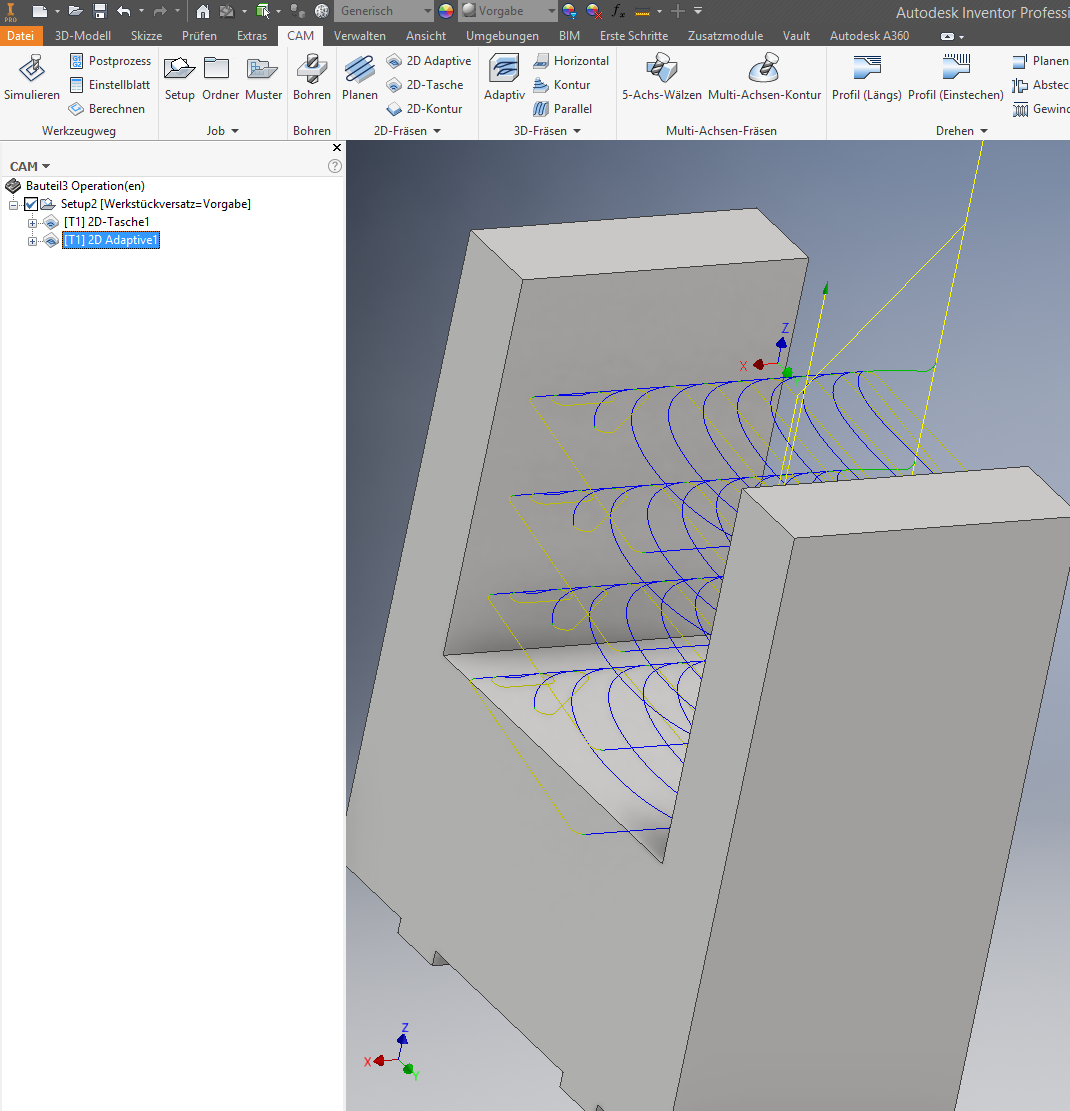The height and width of the screenshot is (1111, 1070).
Task: Open the 5-Achs-Wälzen operation
Action: pos(662,77)
